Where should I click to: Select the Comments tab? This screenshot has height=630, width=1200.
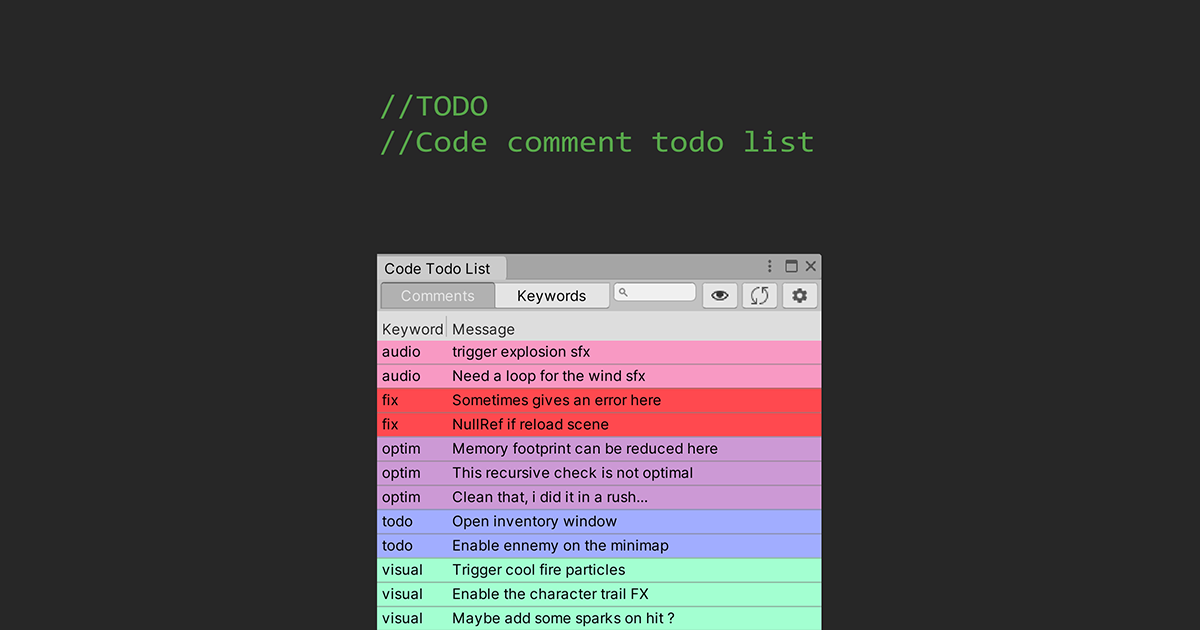coord(437,295)
